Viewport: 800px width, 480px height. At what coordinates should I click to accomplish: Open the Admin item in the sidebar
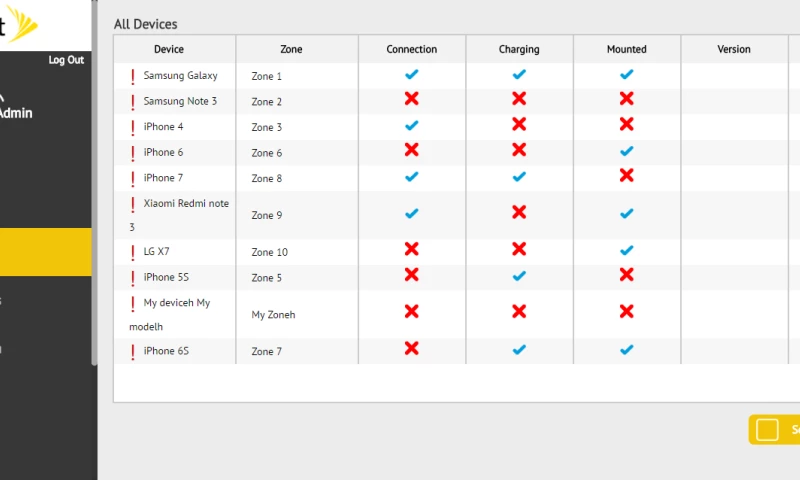tap(15, 113)
